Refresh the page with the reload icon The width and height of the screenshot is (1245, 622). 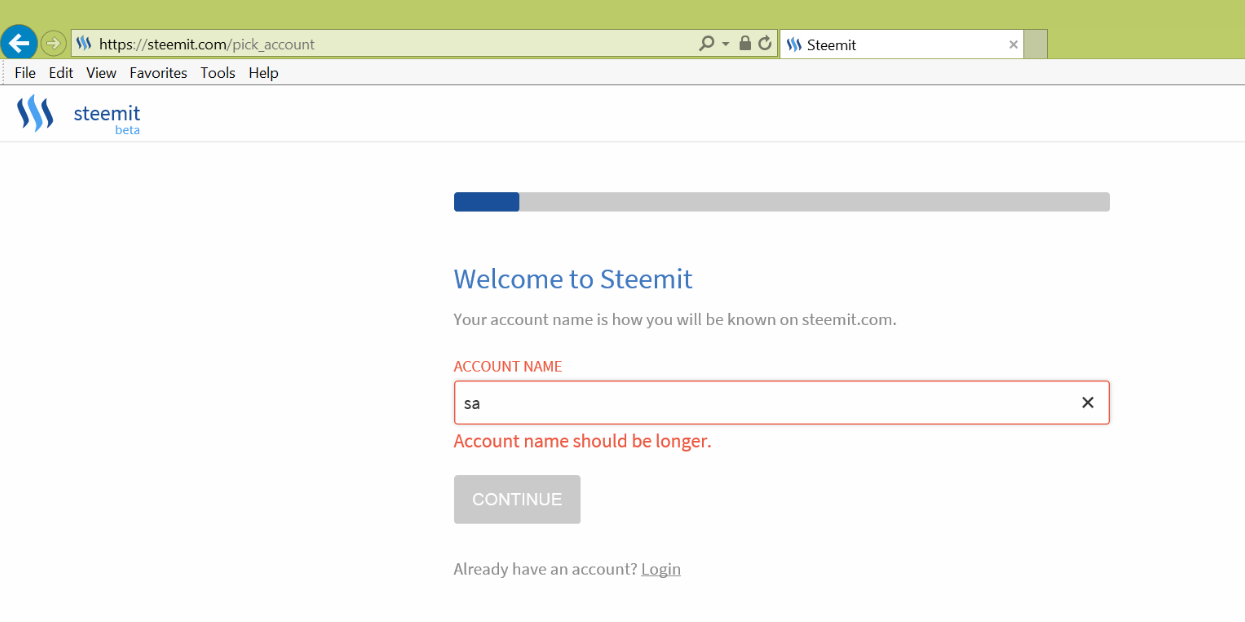pyautogui.click(x=765, y=44)
